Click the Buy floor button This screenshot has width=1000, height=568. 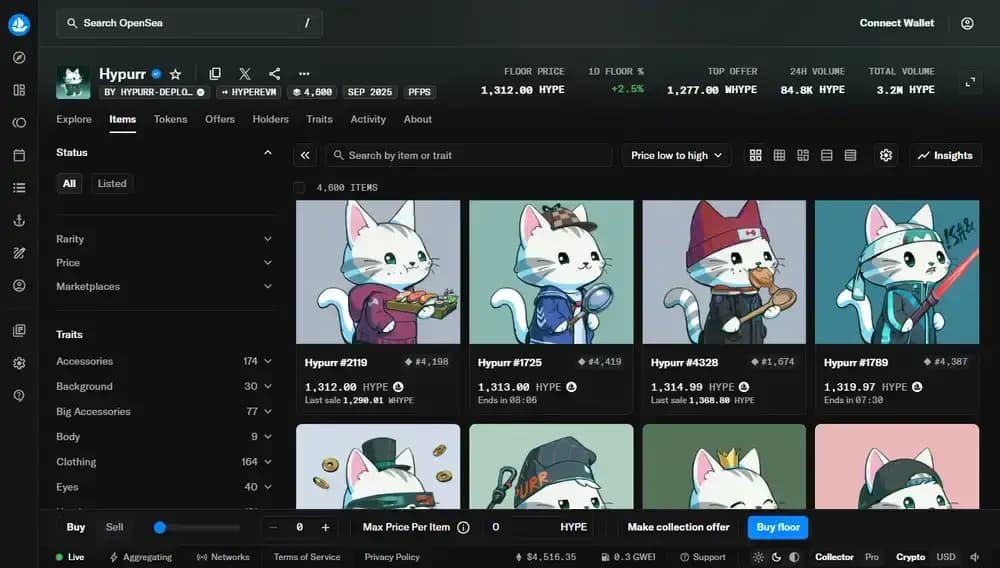(x=778, y=527)
